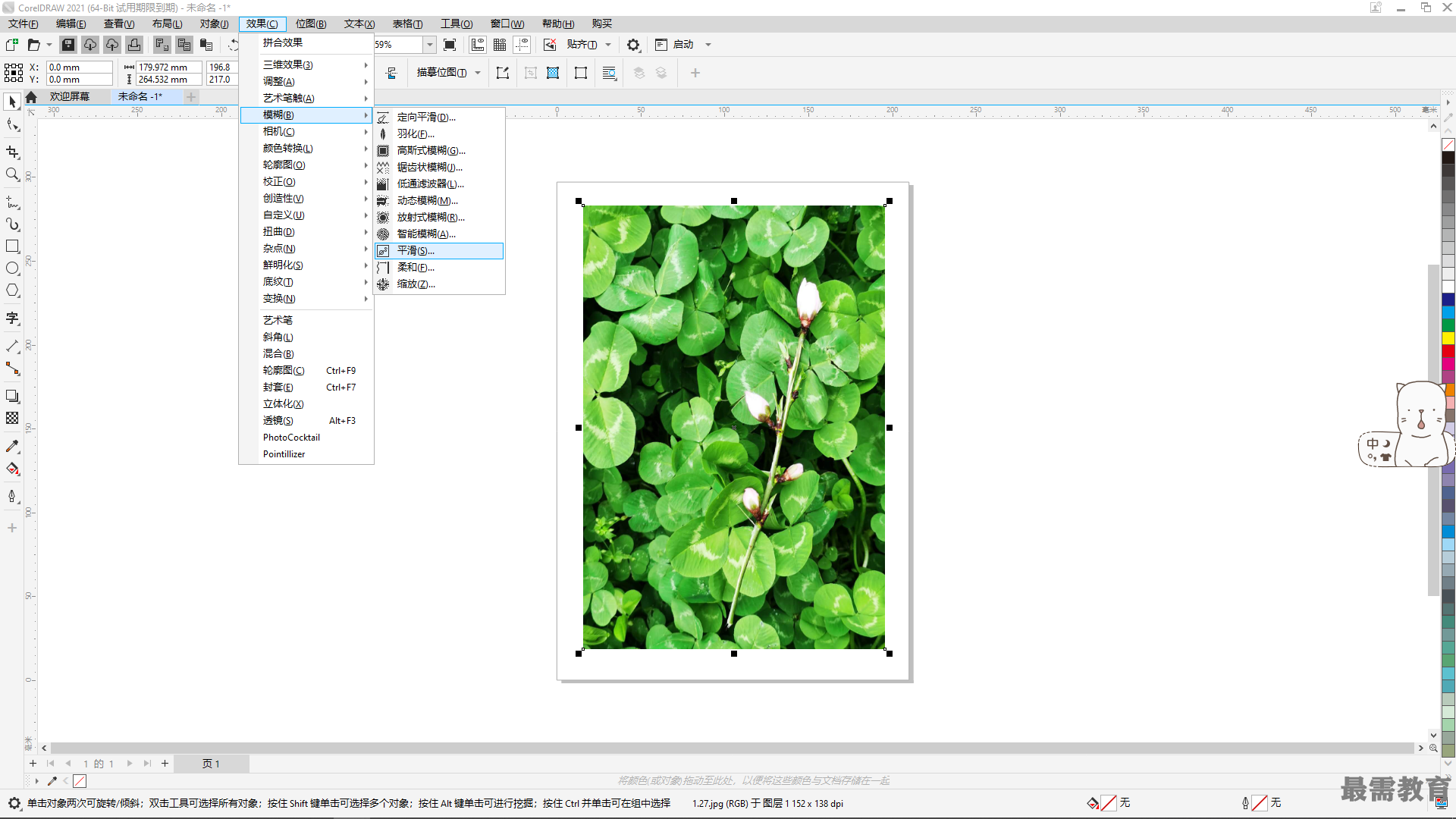Click the 购买 buy menu link
This screenshot has width=1456, height=819.
tap(601, 24)
